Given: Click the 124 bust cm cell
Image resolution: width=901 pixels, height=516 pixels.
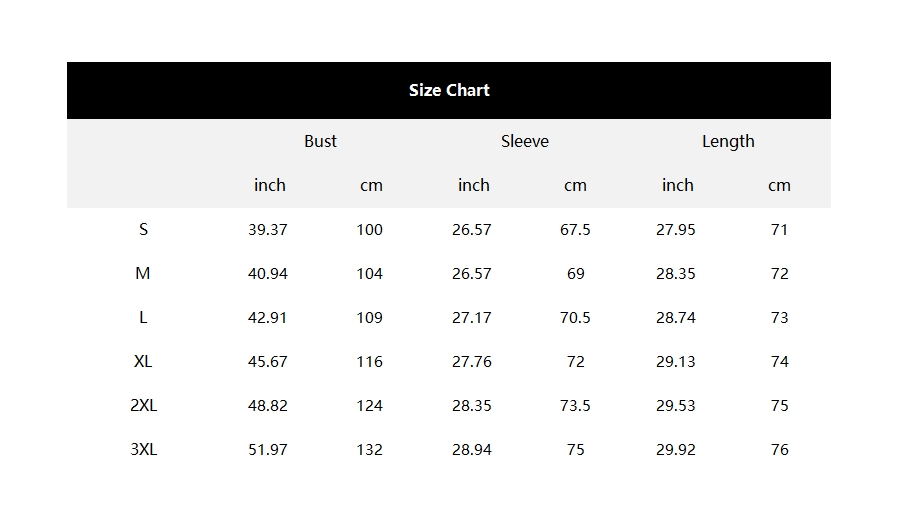Looking at the screenshot, I should [x=369, y=406].
